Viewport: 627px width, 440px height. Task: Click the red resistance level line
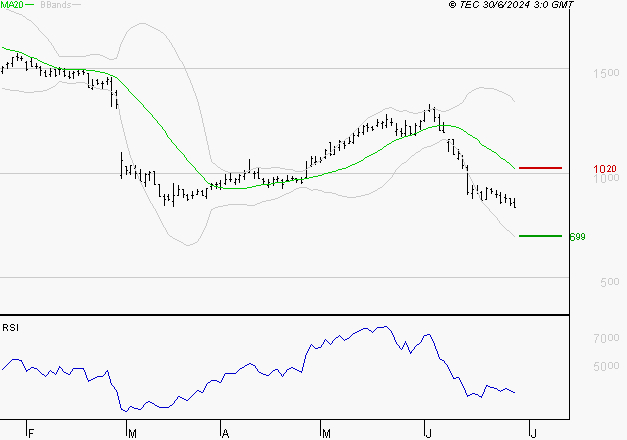540,168
